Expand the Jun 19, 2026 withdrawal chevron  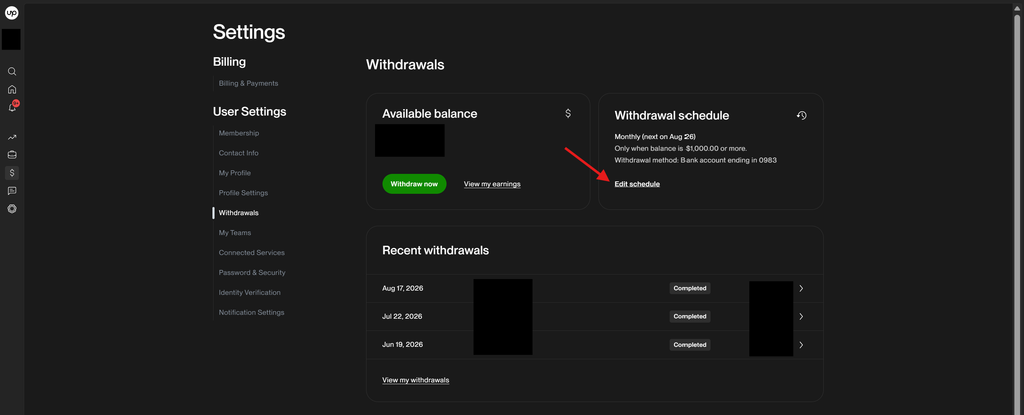coord(801,344)
